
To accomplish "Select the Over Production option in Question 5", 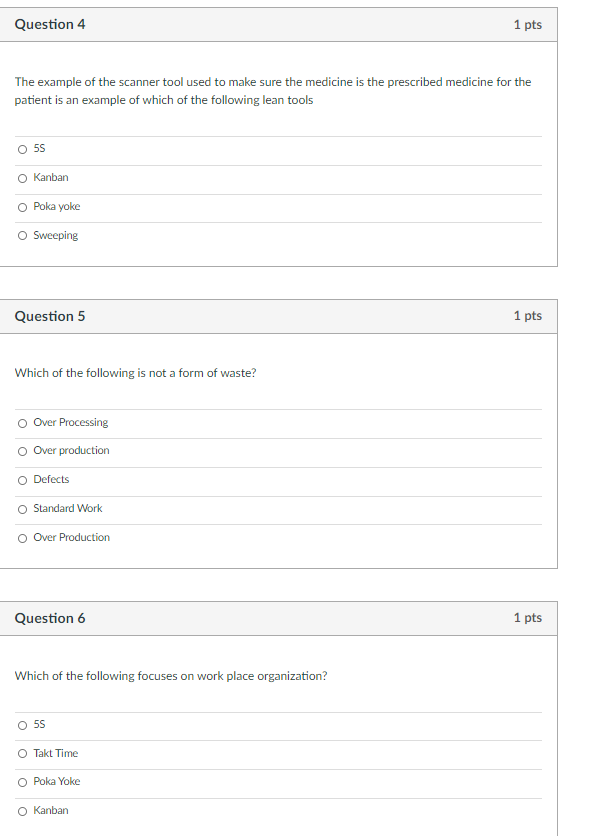I will [x=22, y=537].
